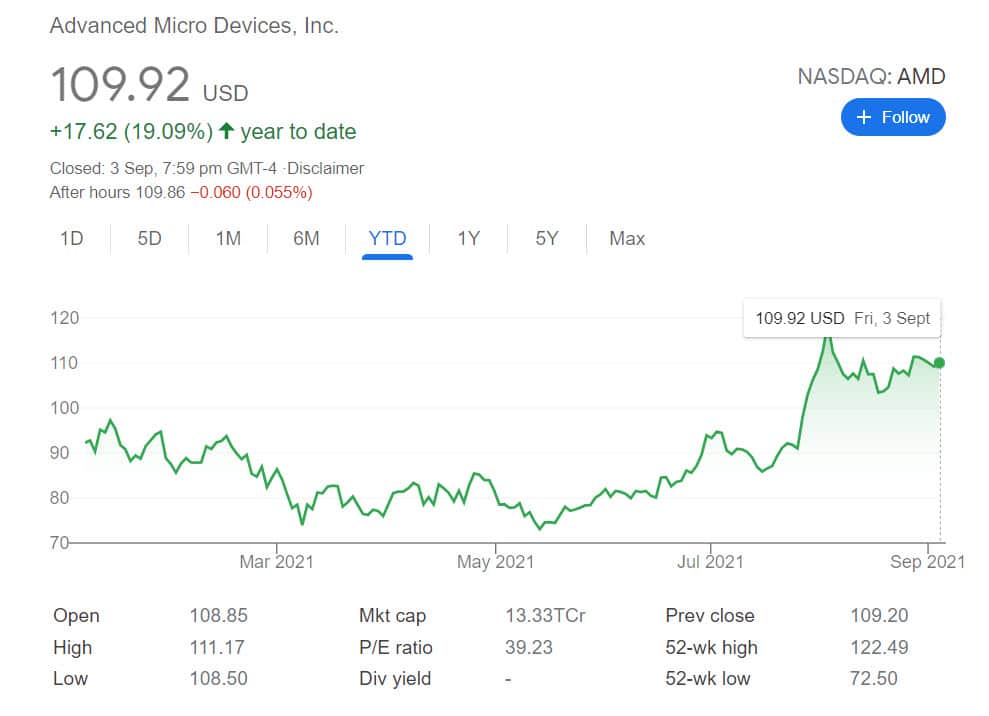The width and height of the screenshot is (989, 716).
Task: Open the Disclaimer link
Action: pyautogui.click(x=325, y=168)
